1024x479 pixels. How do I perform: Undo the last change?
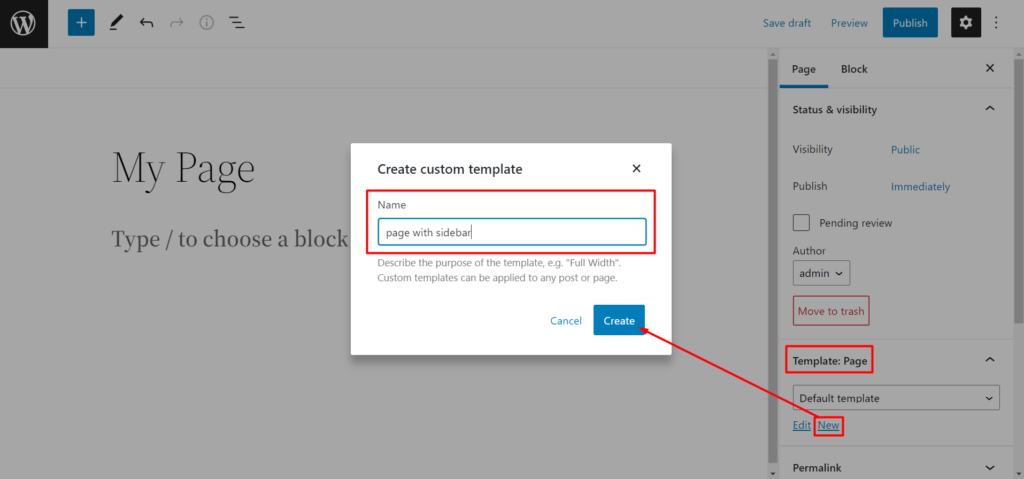(x=146, y=24)
